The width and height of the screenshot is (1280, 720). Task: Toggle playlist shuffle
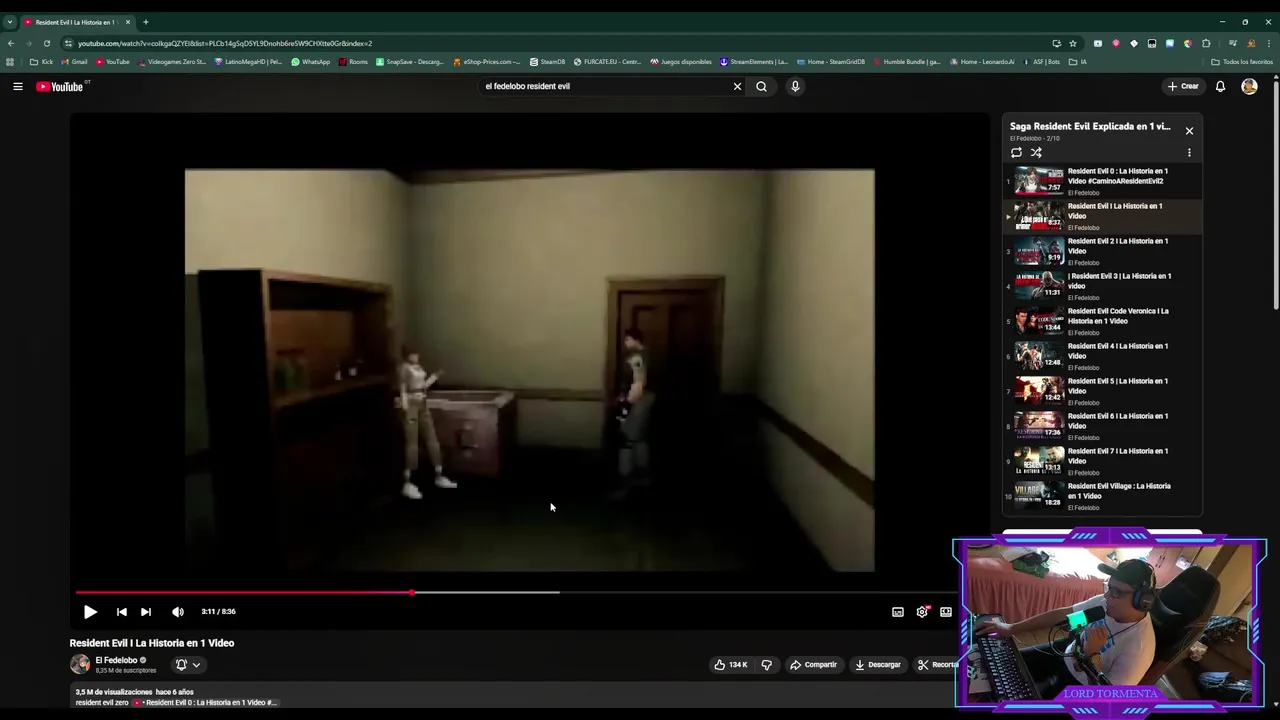1036,153
